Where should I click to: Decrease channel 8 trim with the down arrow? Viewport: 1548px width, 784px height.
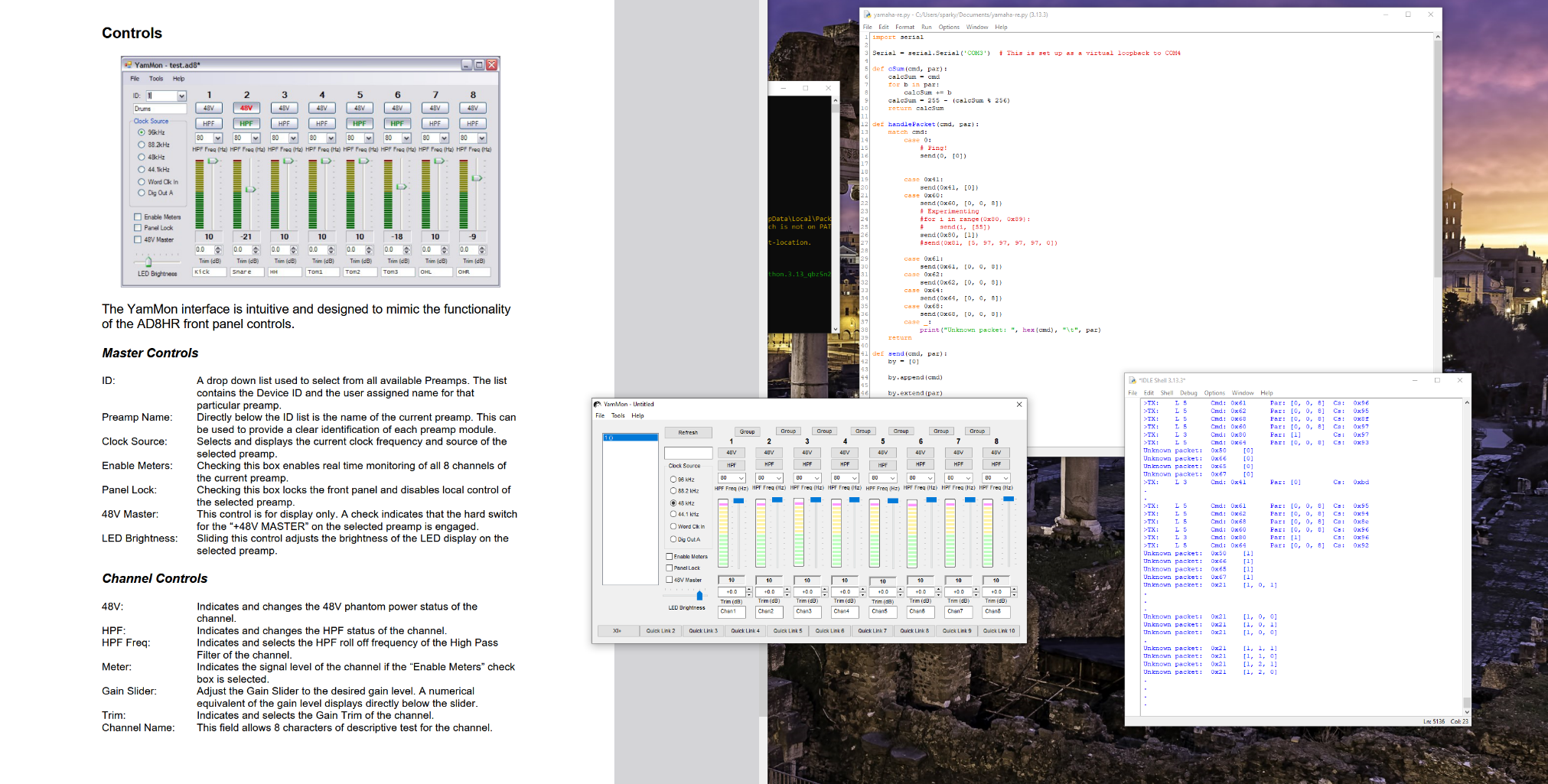pos(1014,594)
